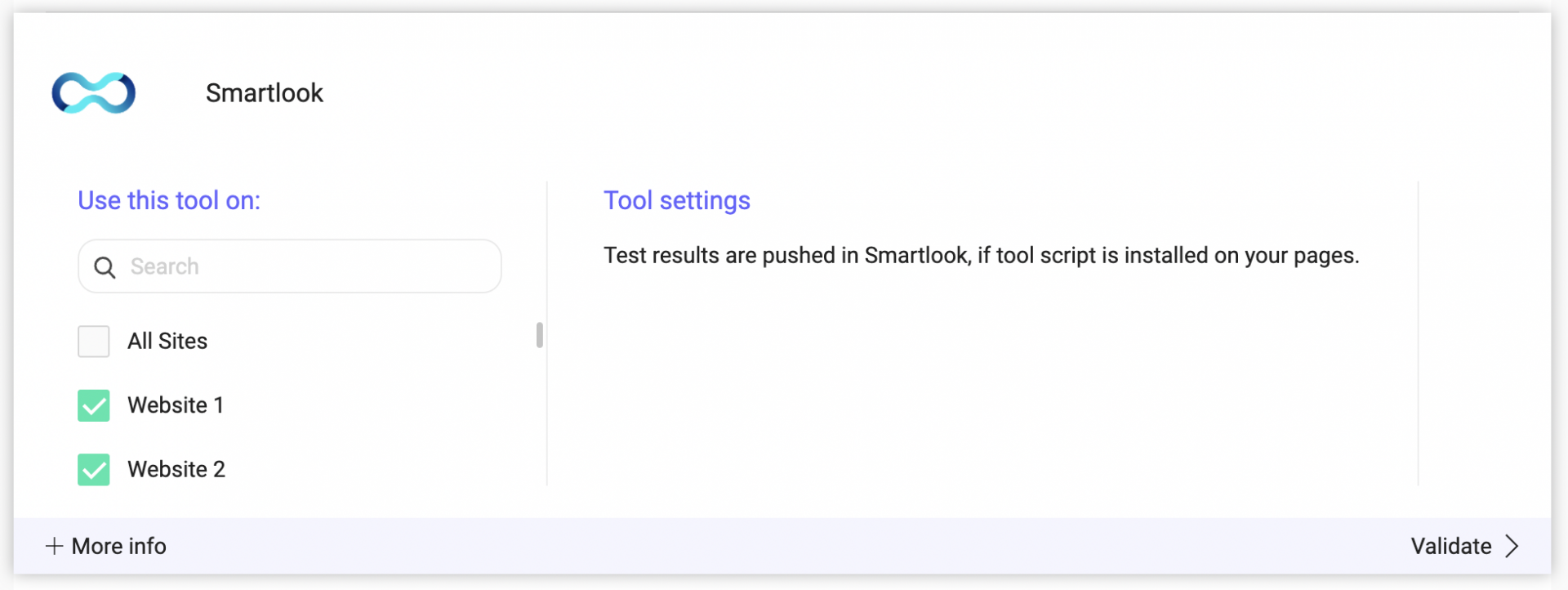Click the plus icon beside More info

(55, 546)
